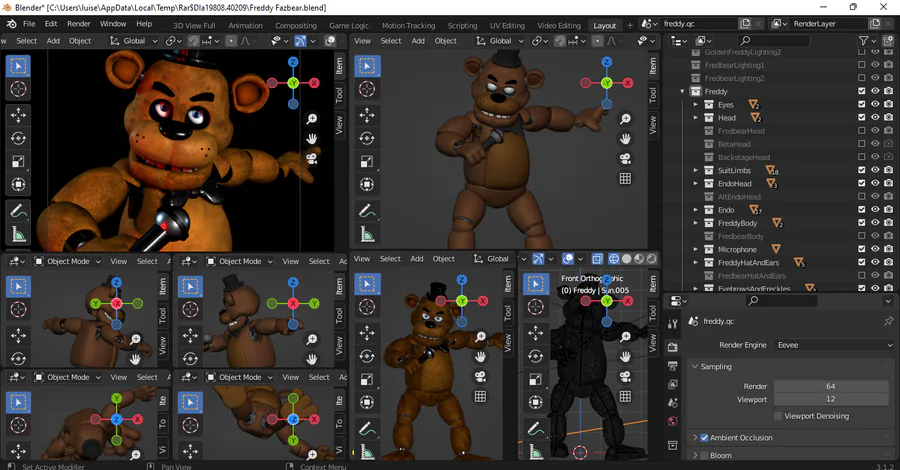Enable the FredbearHead collection checkbox
The image size is (900, 470).
tap(862, 131)
